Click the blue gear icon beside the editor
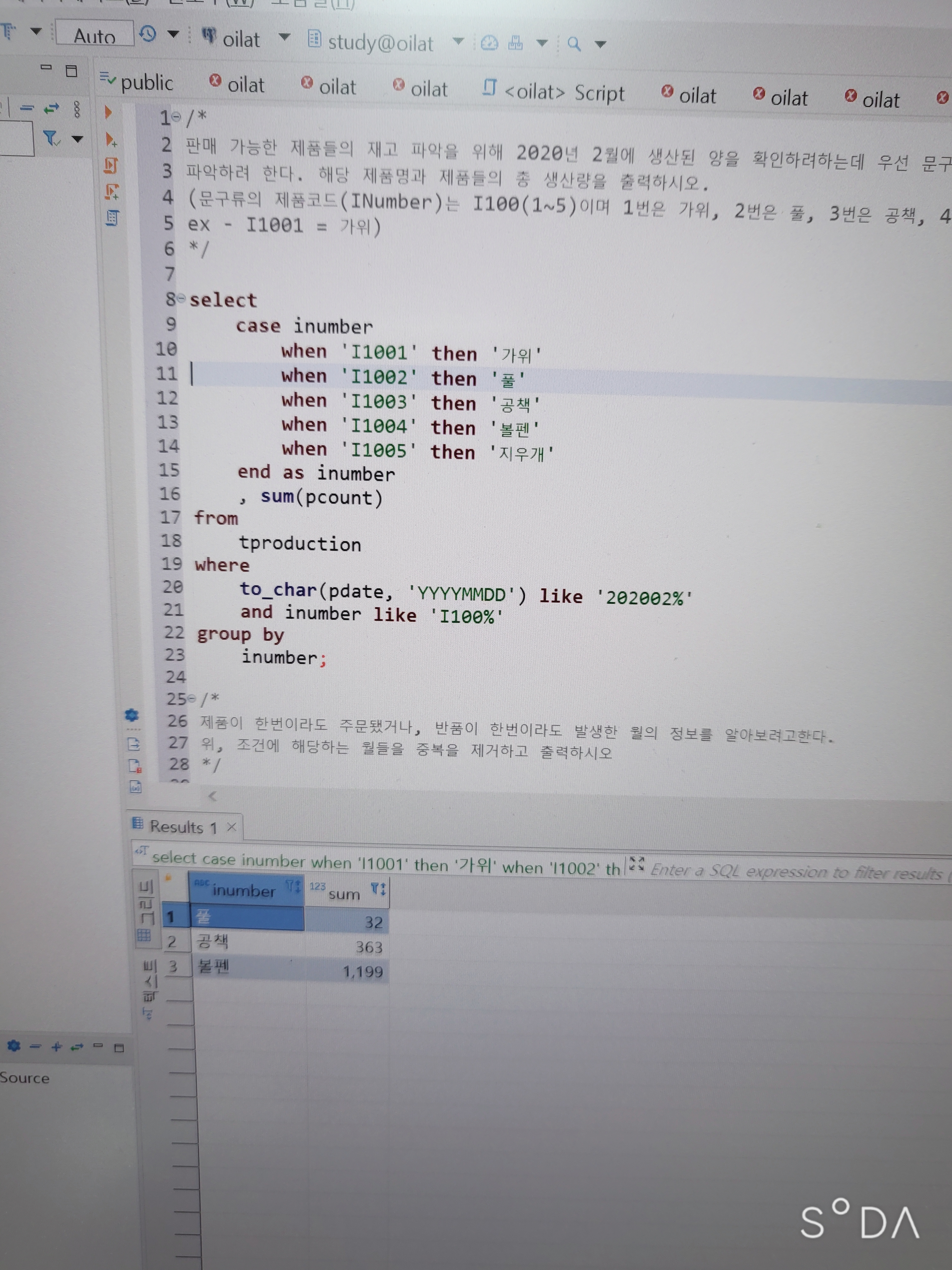Image resolution: width=952 pixels, height=1270 pixels. coord(131,715)
